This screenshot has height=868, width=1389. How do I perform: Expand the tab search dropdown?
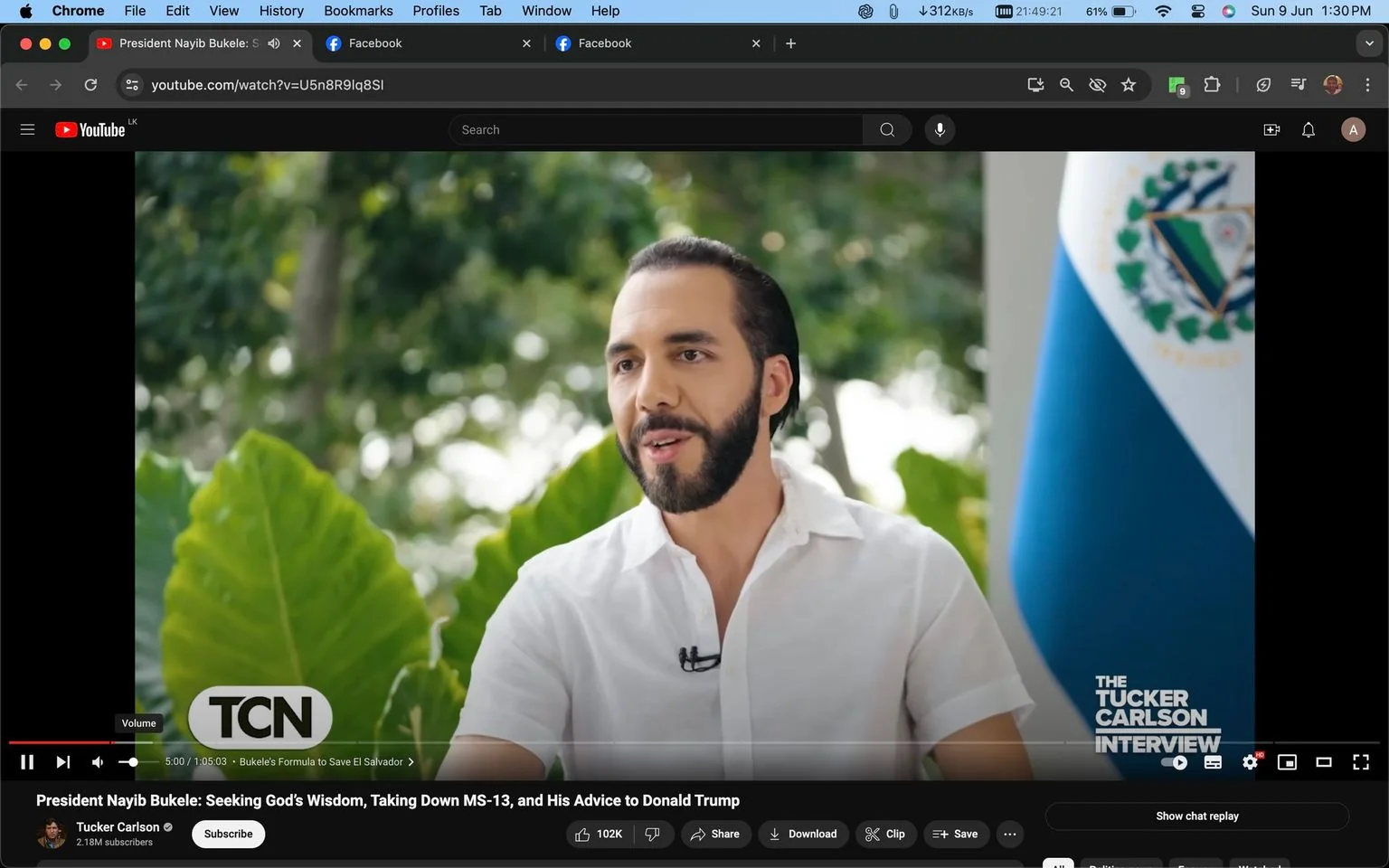[x=1369, y=42]
